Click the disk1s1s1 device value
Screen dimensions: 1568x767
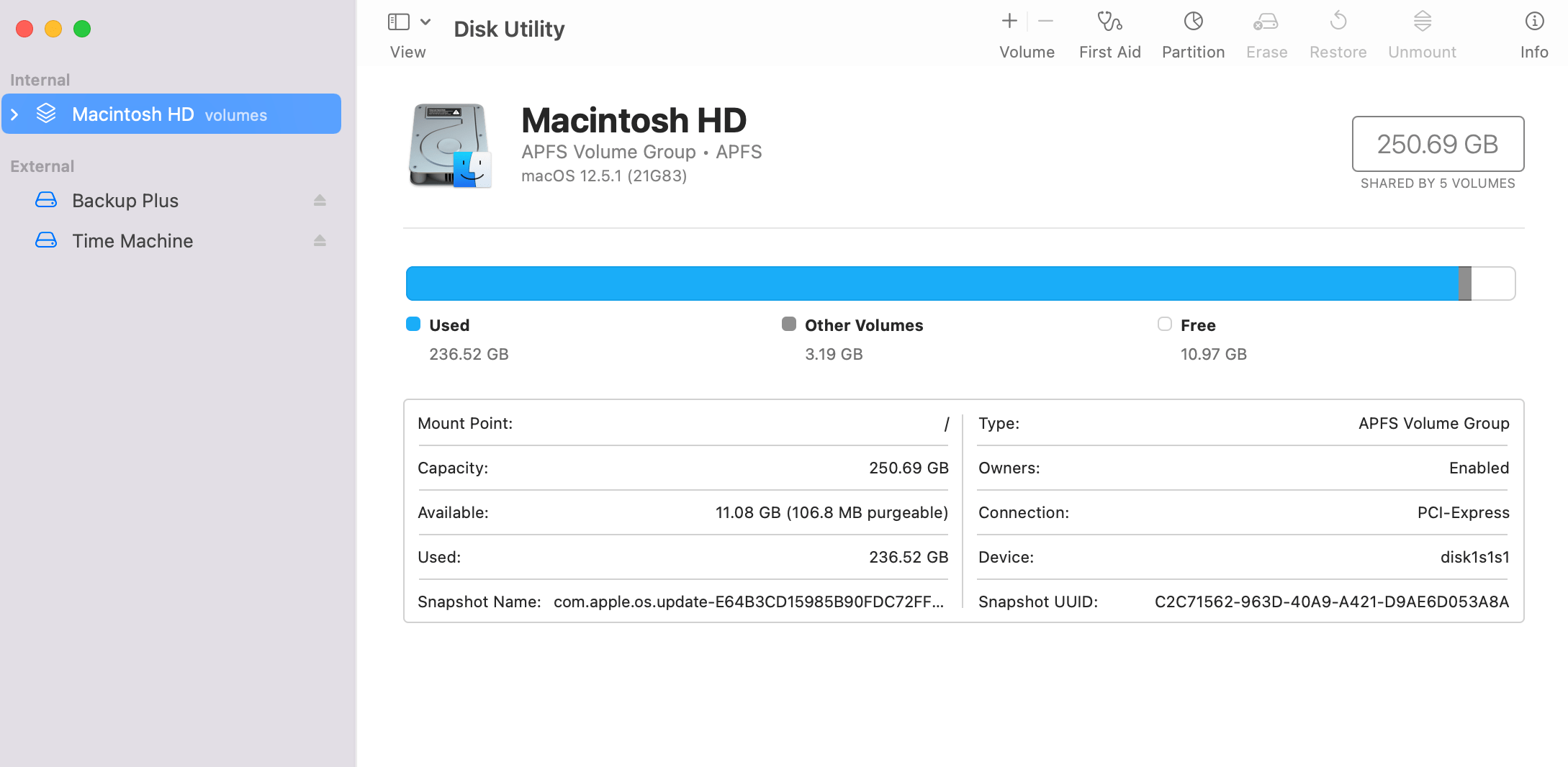point(1474,557)
